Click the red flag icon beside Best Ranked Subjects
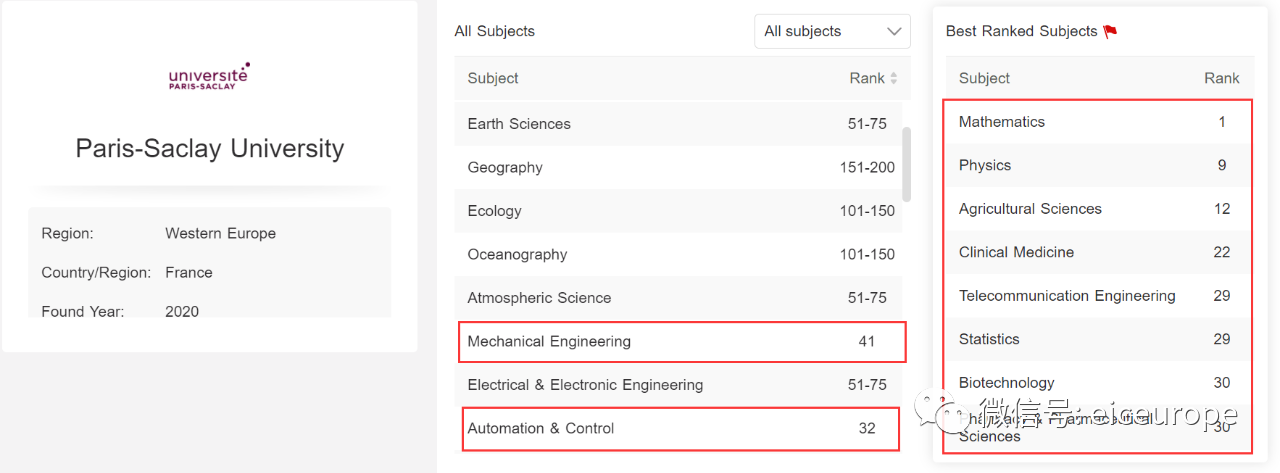Viewport: 1280px width, 473px height. (x=1110, y=31)
